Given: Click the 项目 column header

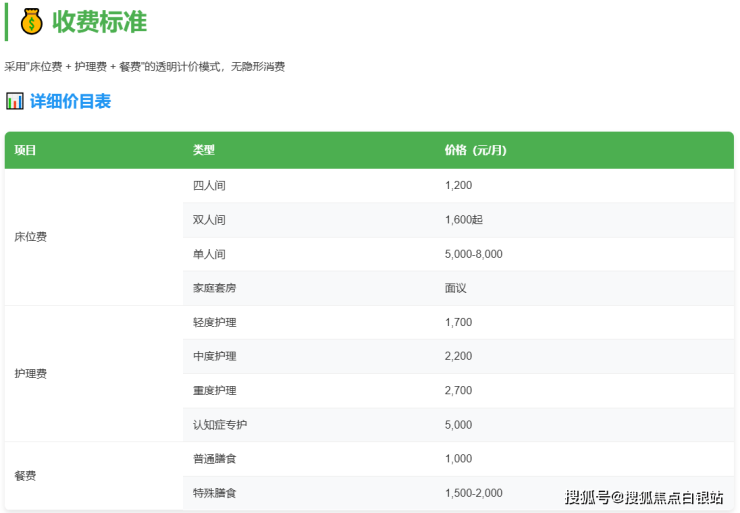Looking at the screenshot, I should tap(25, 150).
